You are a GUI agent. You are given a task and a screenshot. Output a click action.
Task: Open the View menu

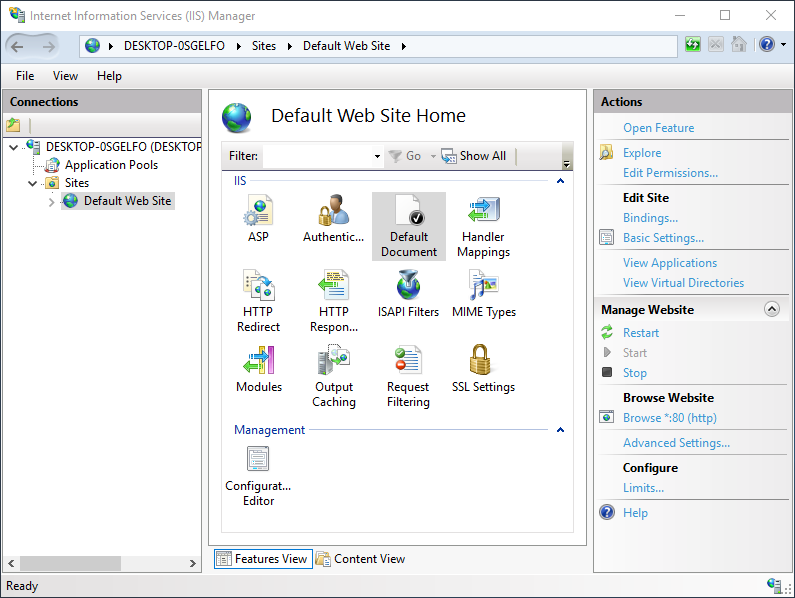[x=65, y=76]
